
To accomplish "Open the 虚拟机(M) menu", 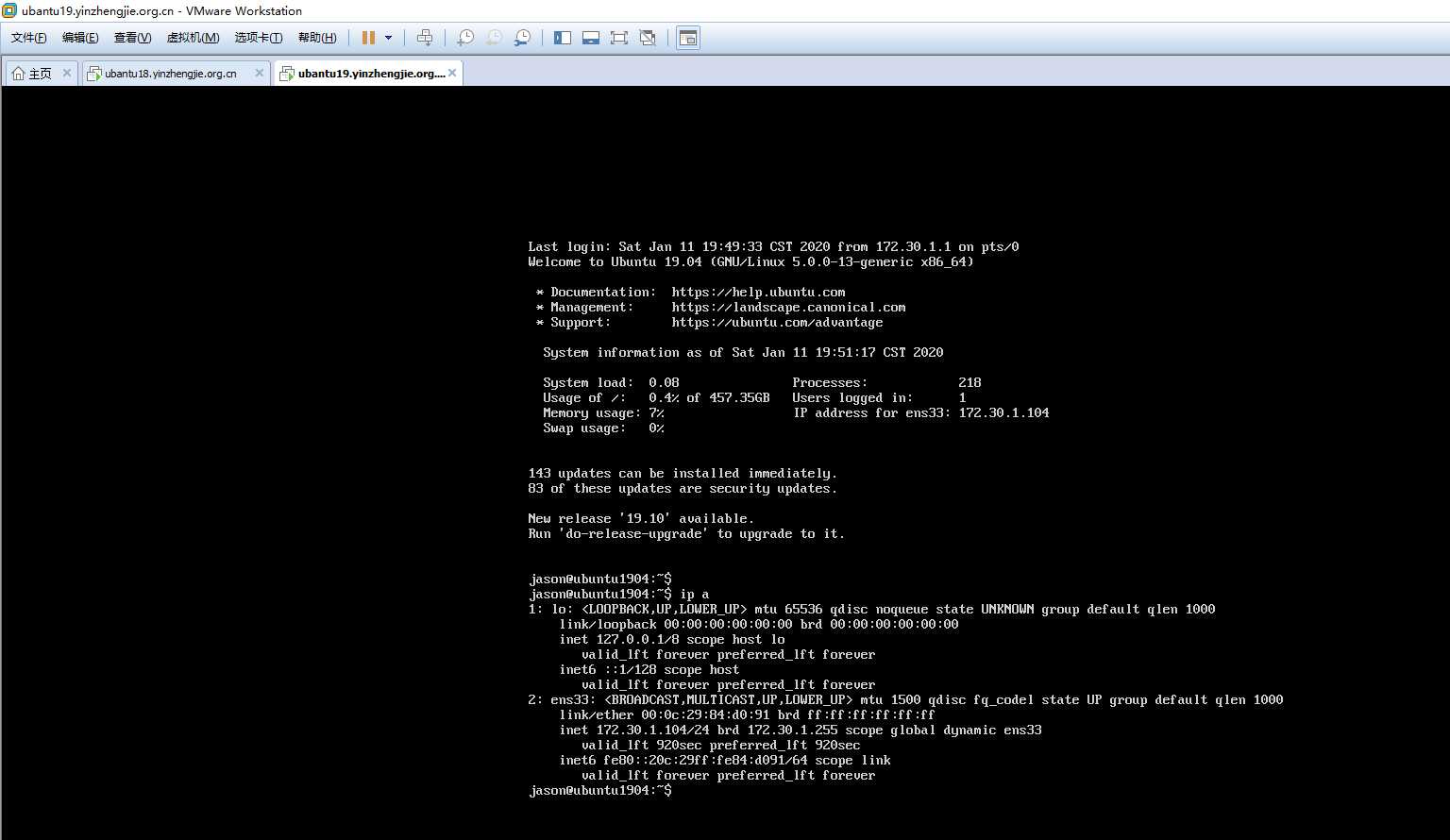I will (x=193, y=38).
